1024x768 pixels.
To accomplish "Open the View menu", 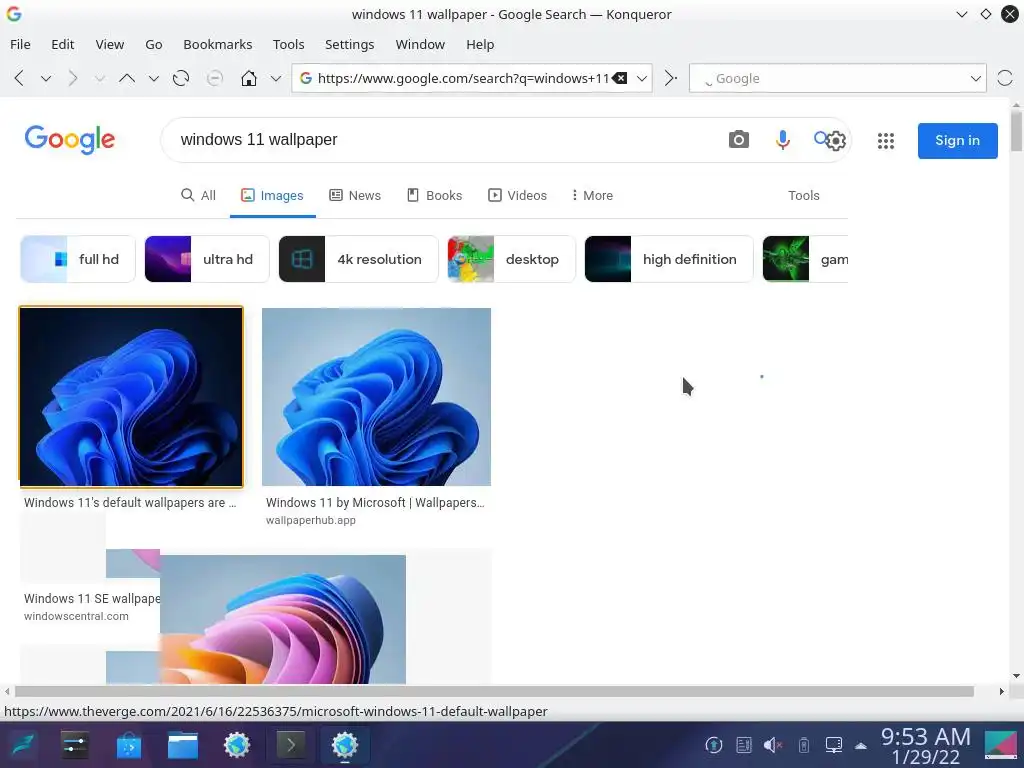I will pos(110,44).
